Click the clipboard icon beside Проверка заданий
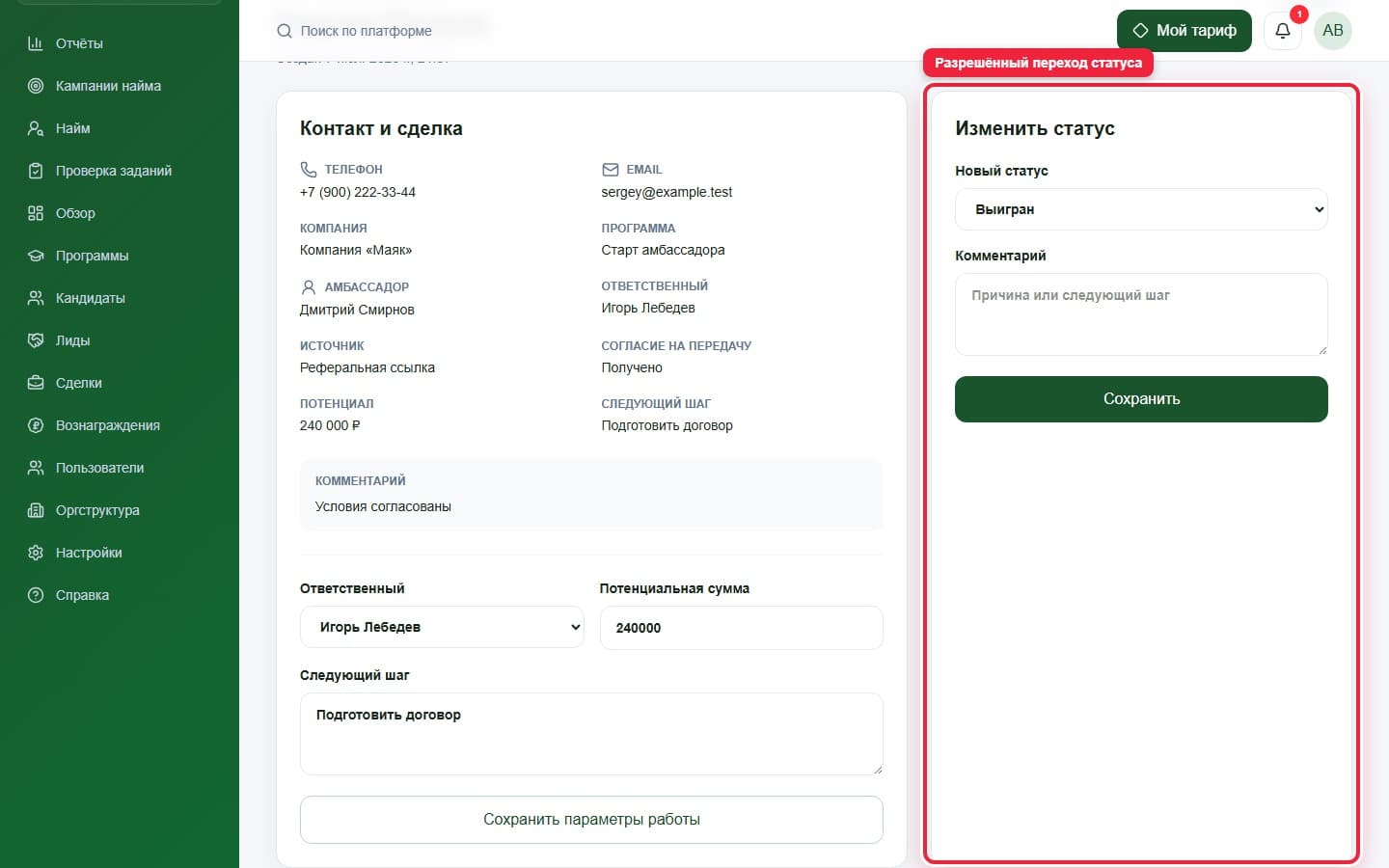 36,171
